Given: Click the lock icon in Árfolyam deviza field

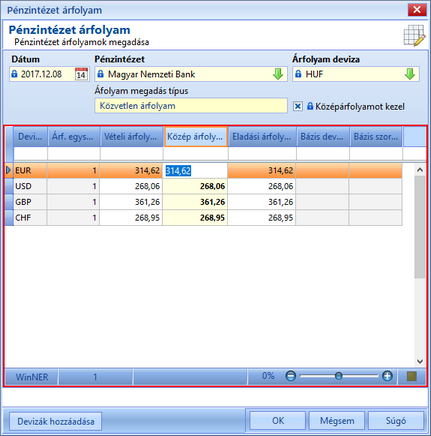Looking at the screenshot, I should [298, 74].
